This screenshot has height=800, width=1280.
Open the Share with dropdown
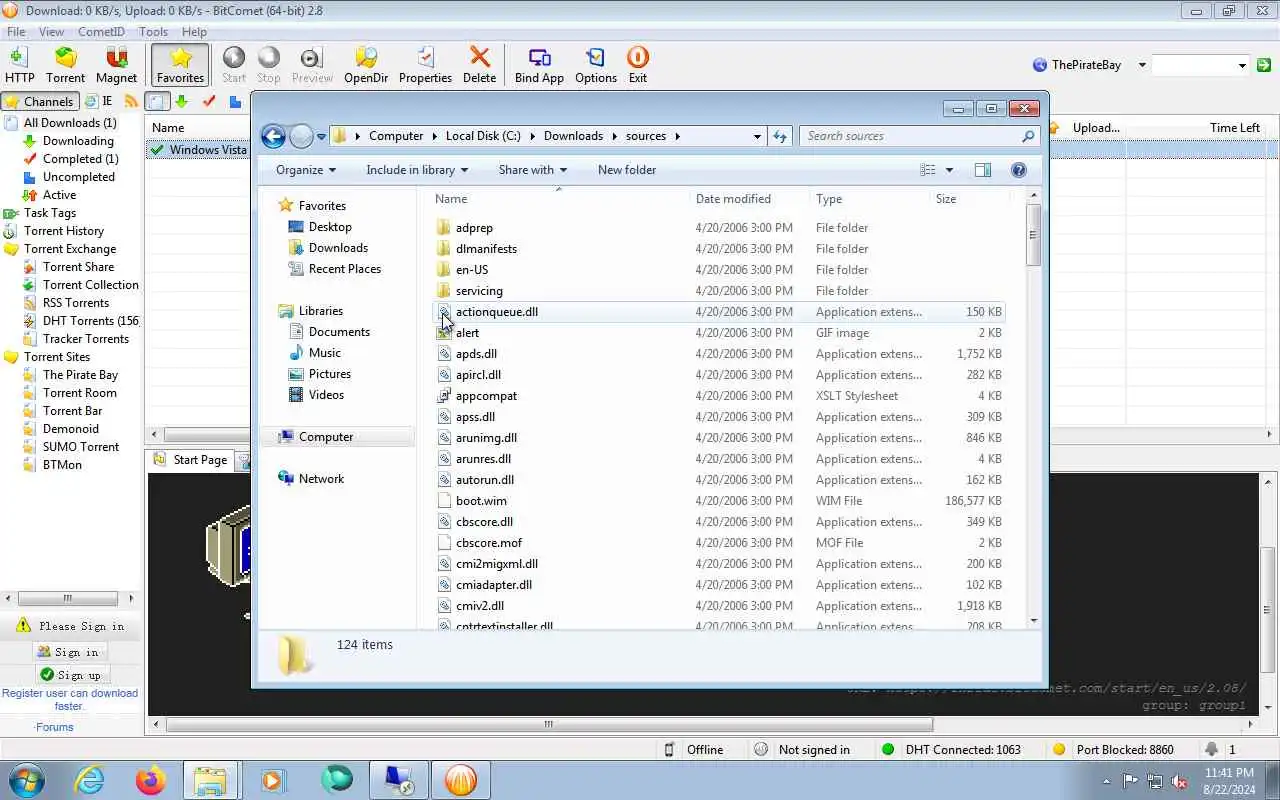tap(533, 170)
